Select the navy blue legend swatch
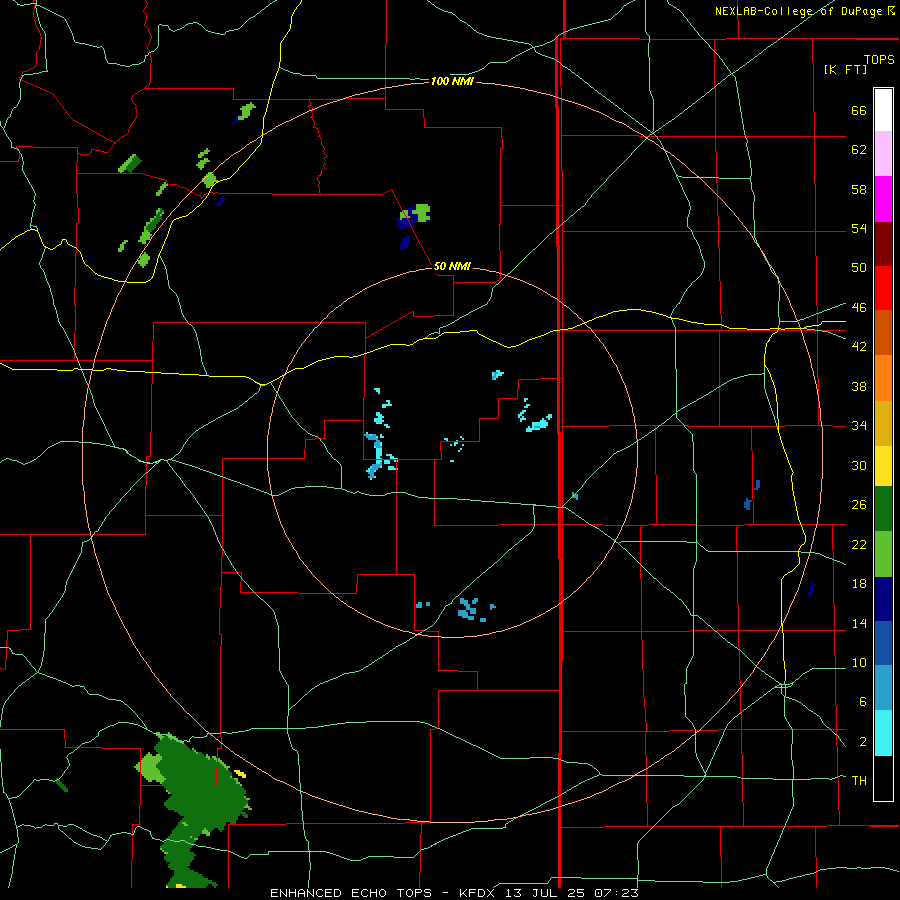The width and height of the screenshot is (900, 900). click(x=883, y=599)
